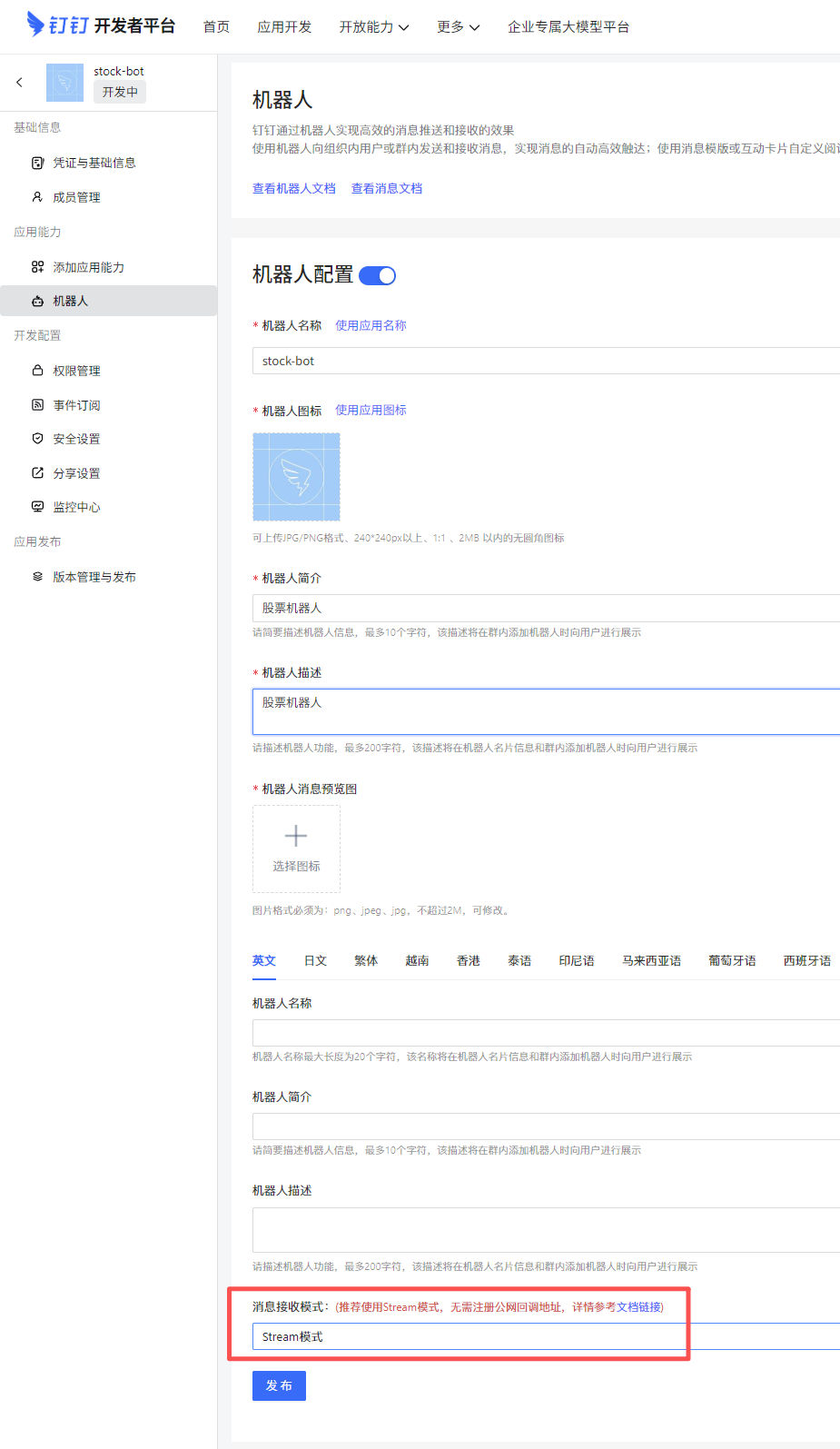Viewport: 840px width, 1449px height.
Task: Click the plus icon to choose preview image
Action: point(296,836)
